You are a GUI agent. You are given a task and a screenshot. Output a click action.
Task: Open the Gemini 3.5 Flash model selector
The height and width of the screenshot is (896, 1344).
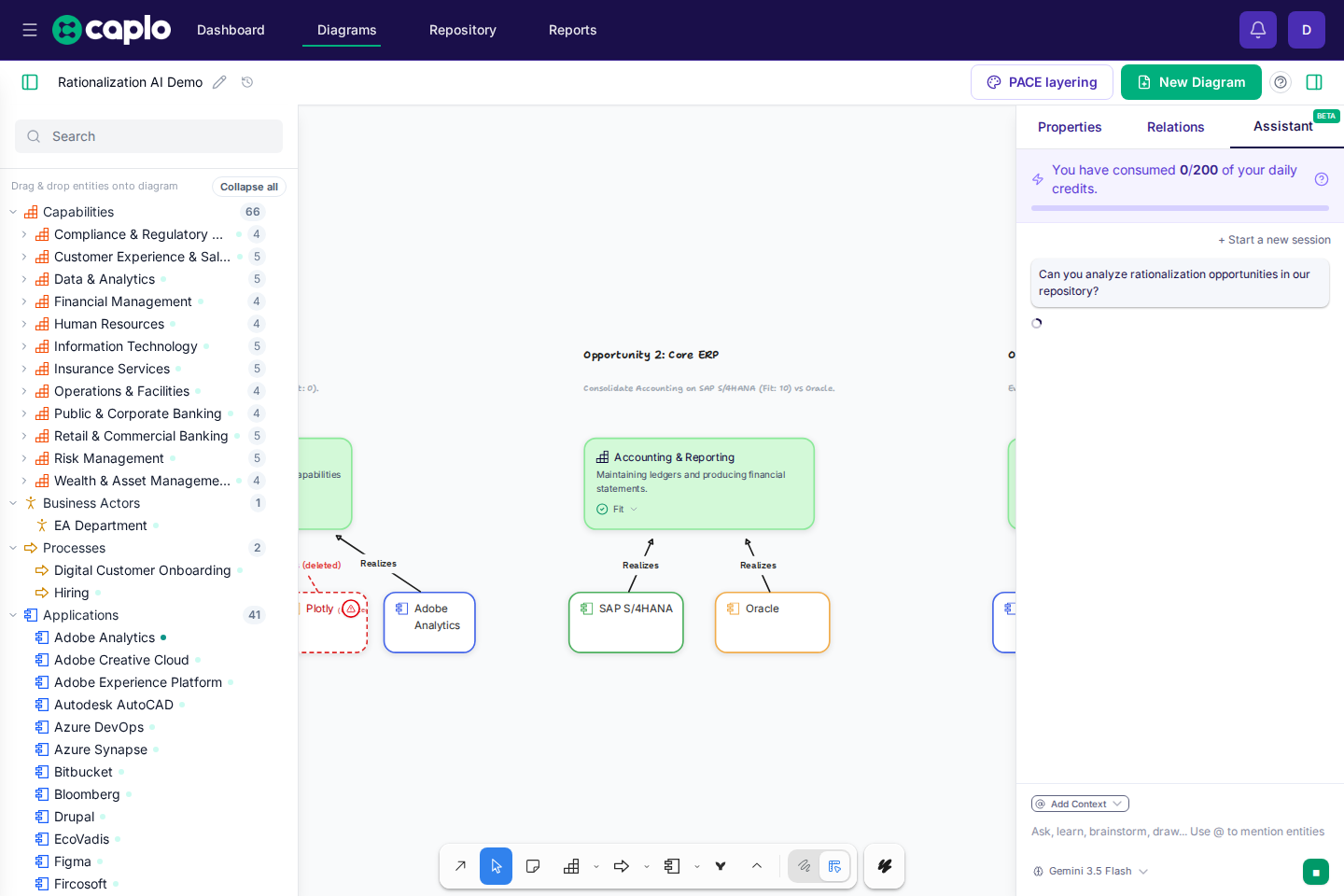point(1090,871)
